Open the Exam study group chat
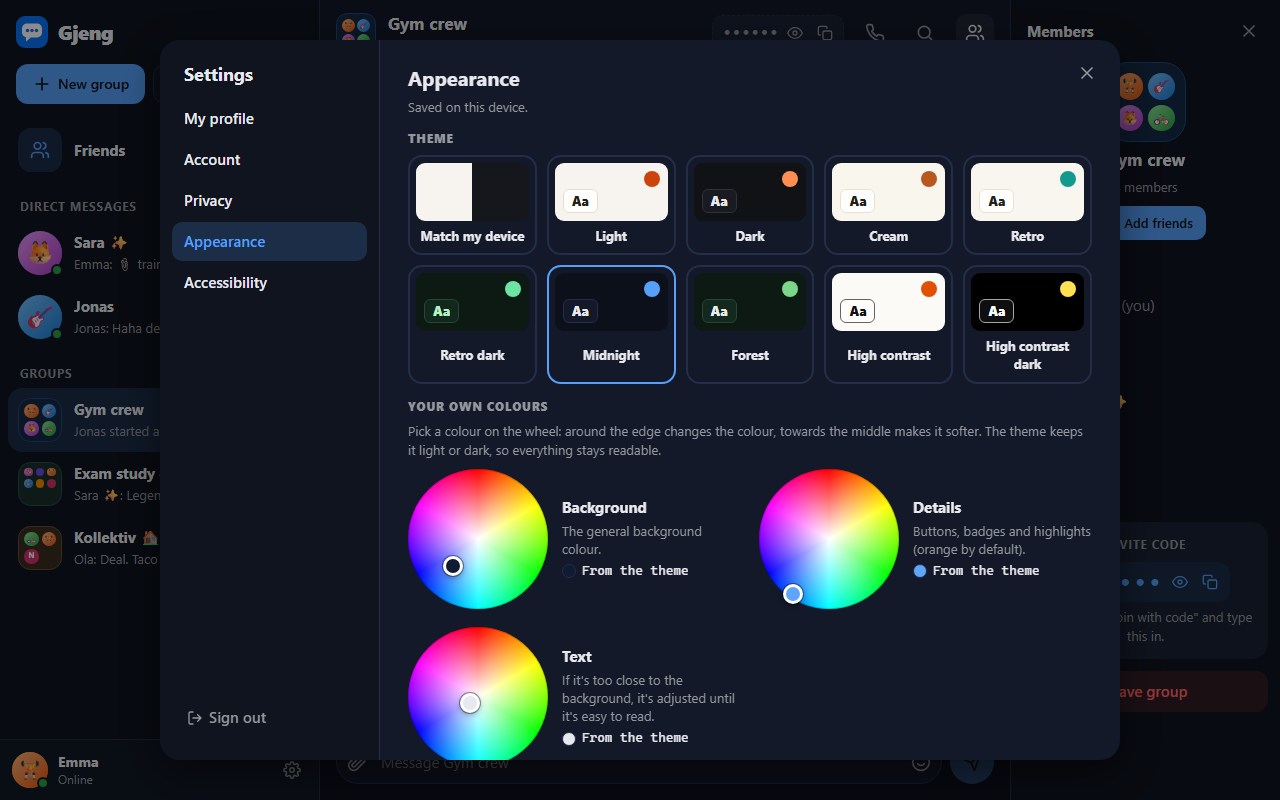 pyautogui.click(x=84, y=484)
